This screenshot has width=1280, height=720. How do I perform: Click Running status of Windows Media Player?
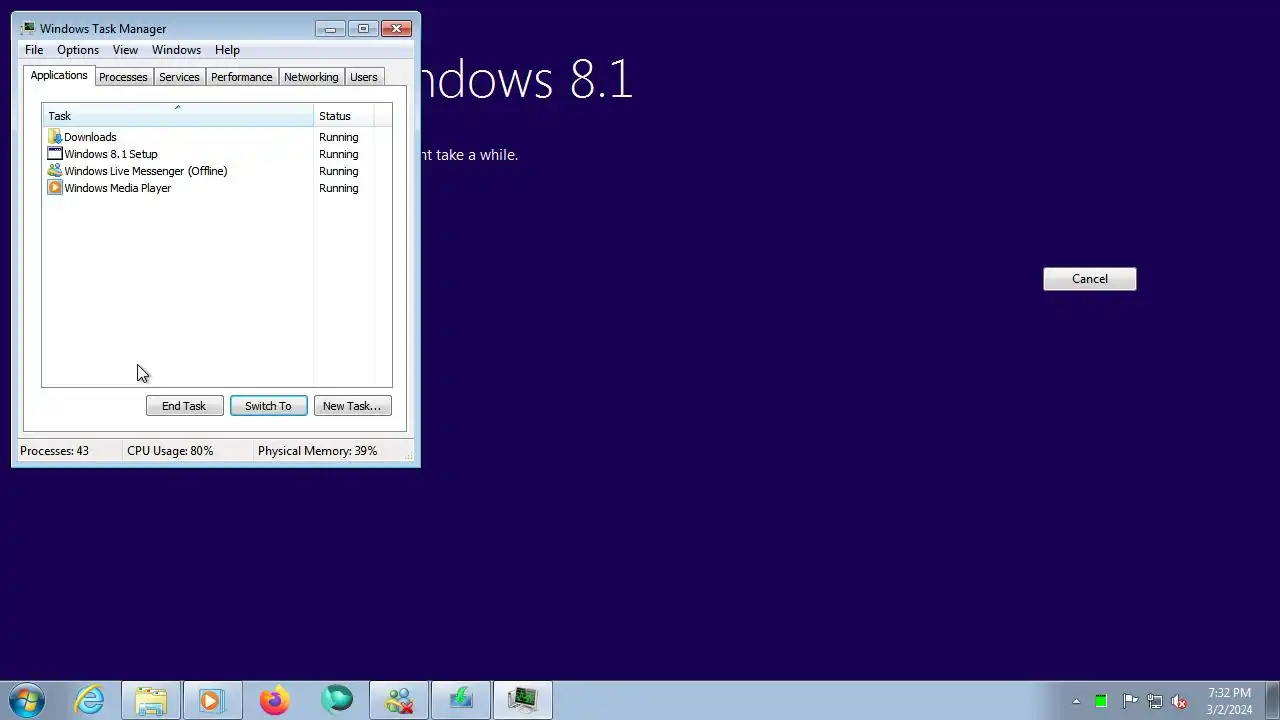click(x=338, y=188)
